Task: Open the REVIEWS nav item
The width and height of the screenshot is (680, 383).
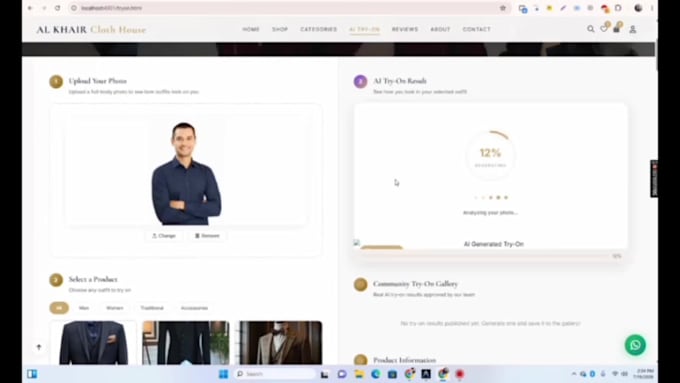Action: (405, 29)
